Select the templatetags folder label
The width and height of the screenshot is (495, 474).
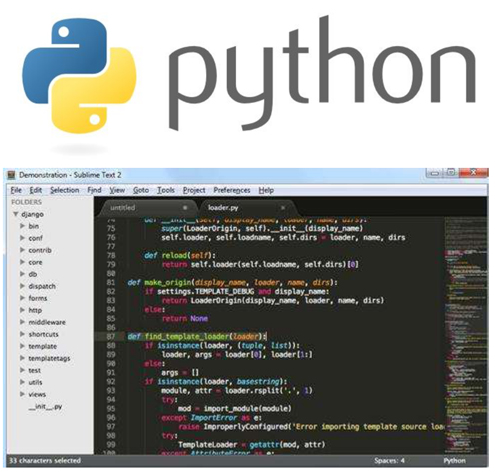[x=49, y=358]
